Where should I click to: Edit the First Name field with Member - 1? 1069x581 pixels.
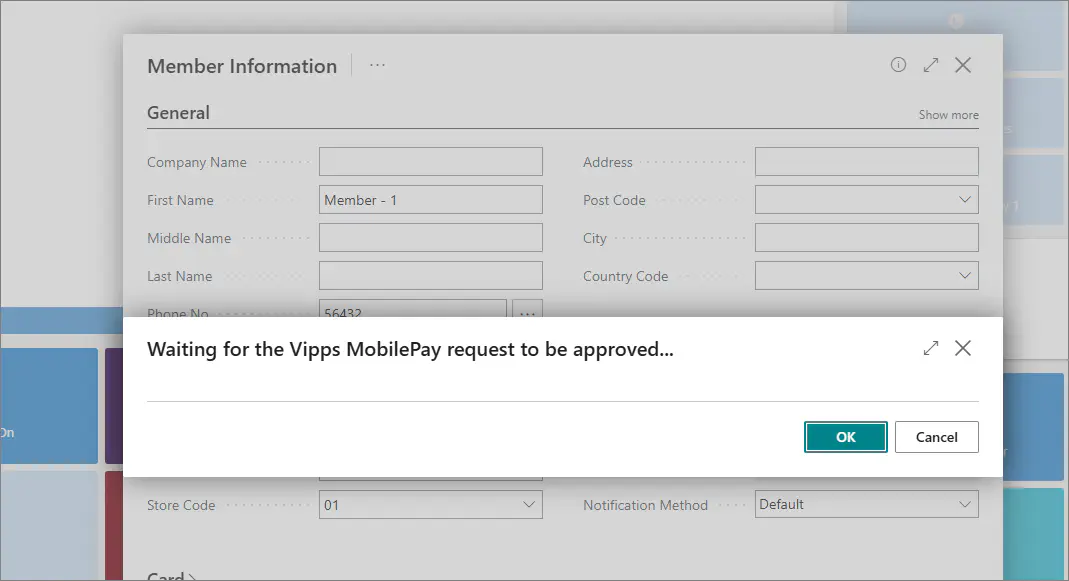431,200
